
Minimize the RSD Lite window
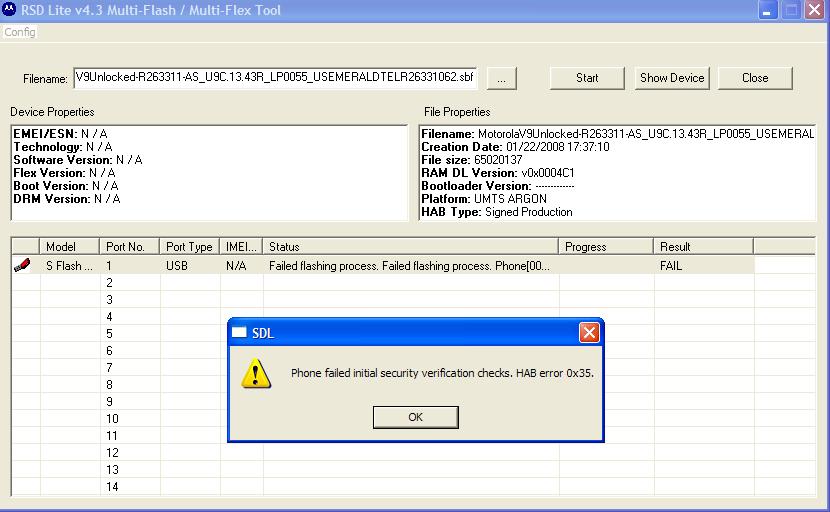767,10
